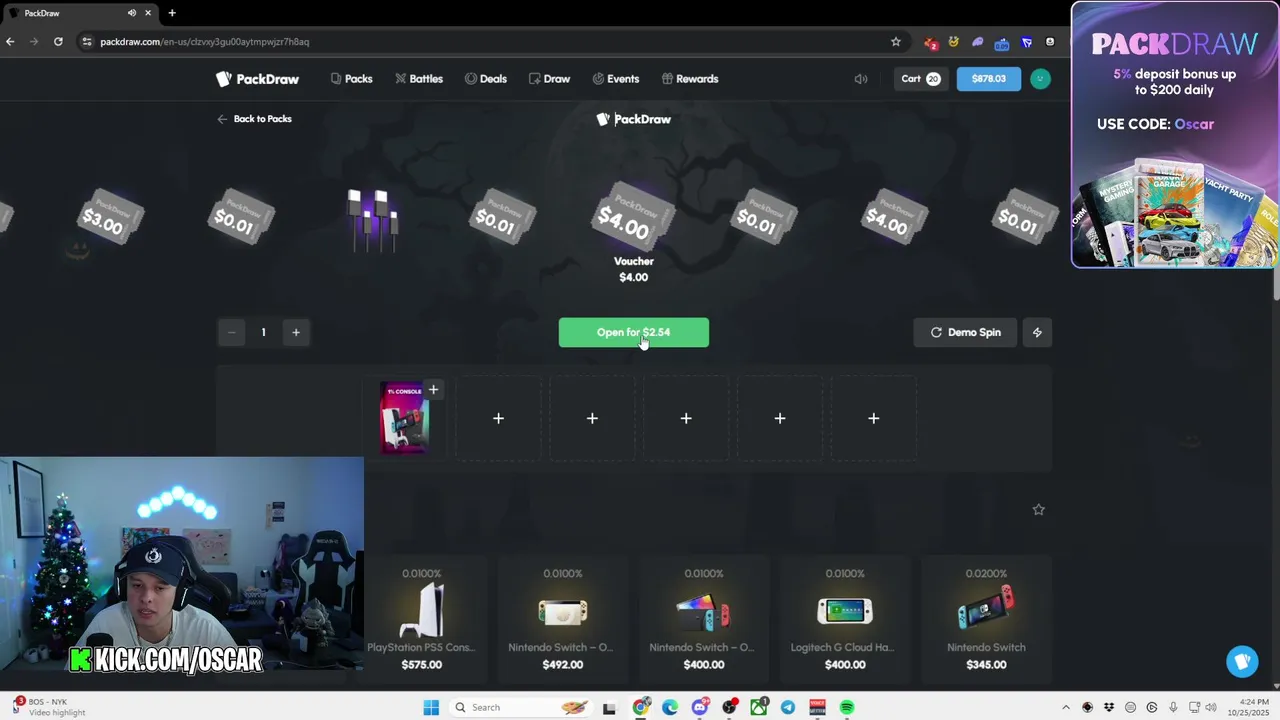Open the Logitech G Cloud item card
1280x720 pixels.
tap(845, 620)
